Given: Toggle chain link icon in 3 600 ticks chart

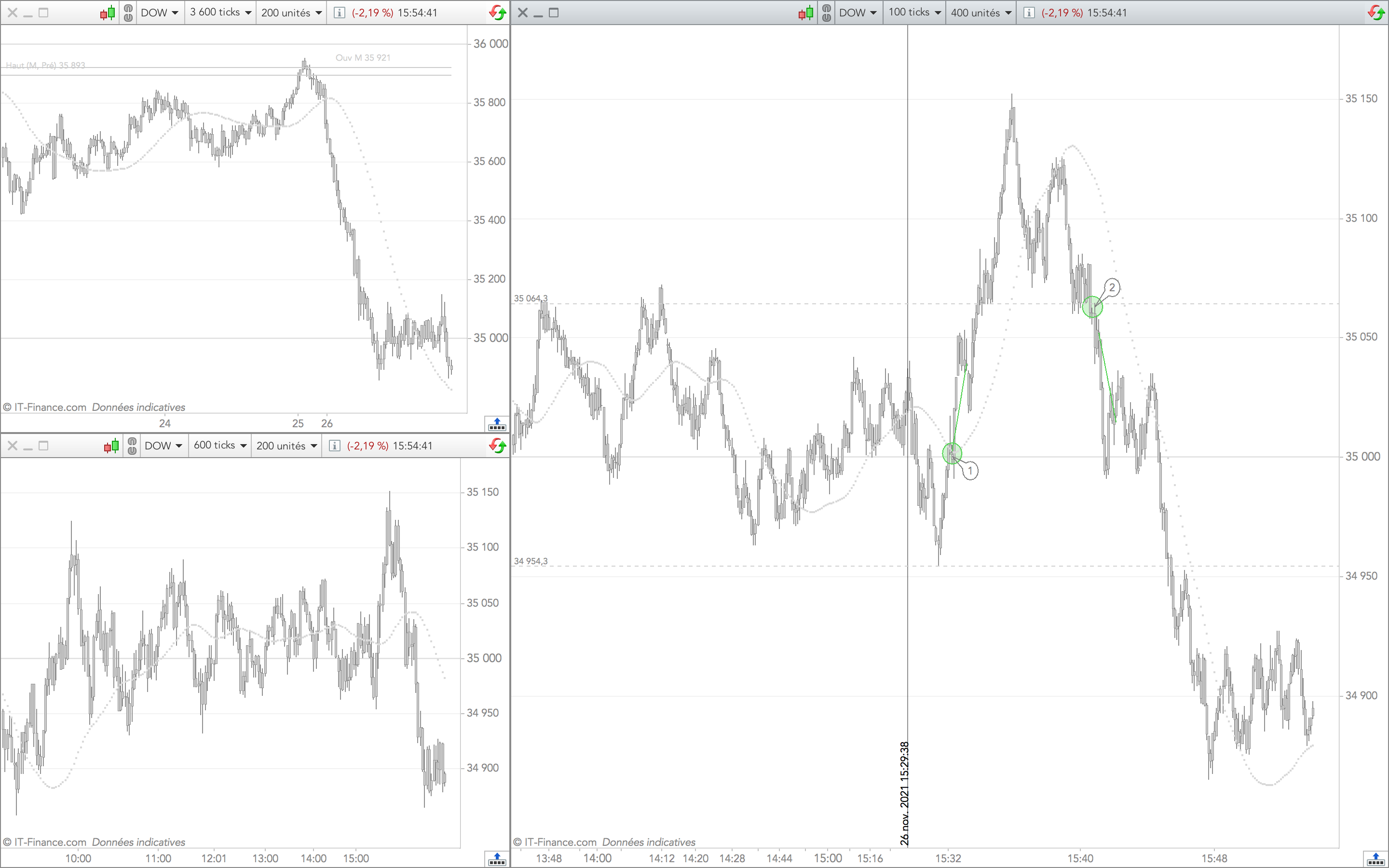Looking at the screenshot, I should 128,13.
